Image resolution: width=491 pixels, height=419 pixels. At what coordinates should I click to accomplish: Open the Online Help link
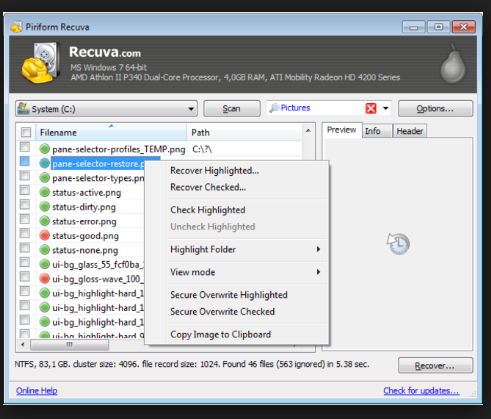tap(37, 391)
